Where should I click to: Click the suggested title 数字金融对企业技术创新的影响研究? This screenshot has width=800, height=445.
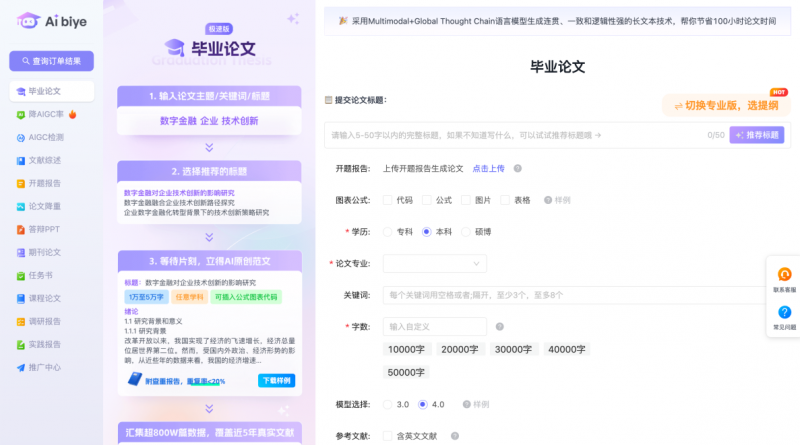pyautogui.click(x=179, y=193)
